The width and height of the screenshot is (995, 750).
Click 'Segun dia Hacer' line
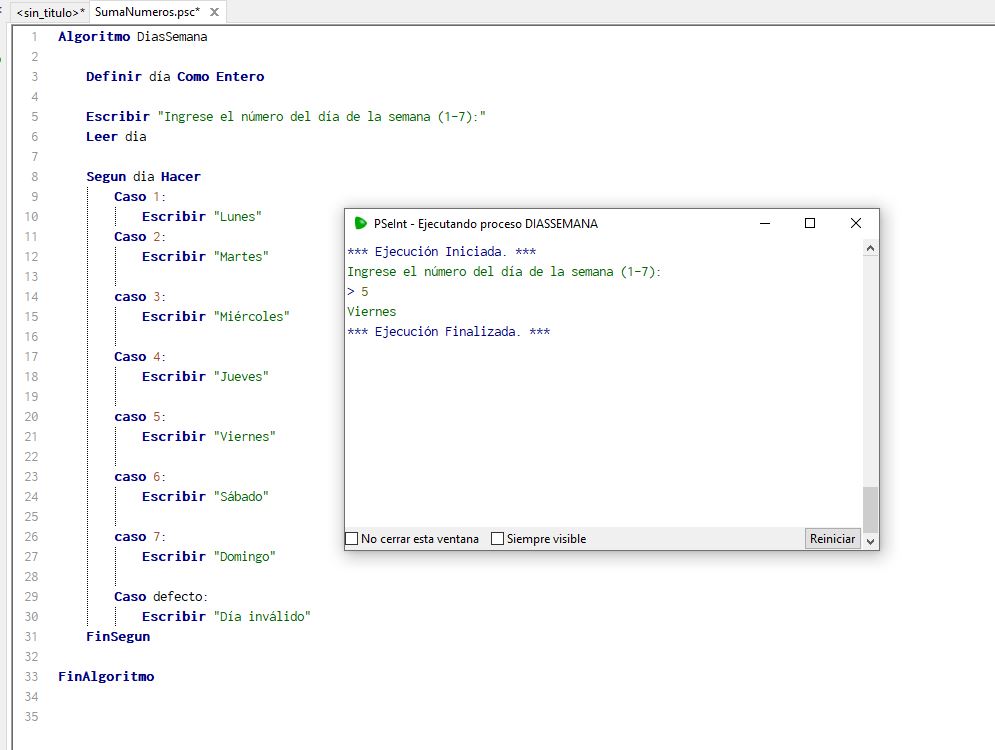pyautogui.click(x=143, y=176)
